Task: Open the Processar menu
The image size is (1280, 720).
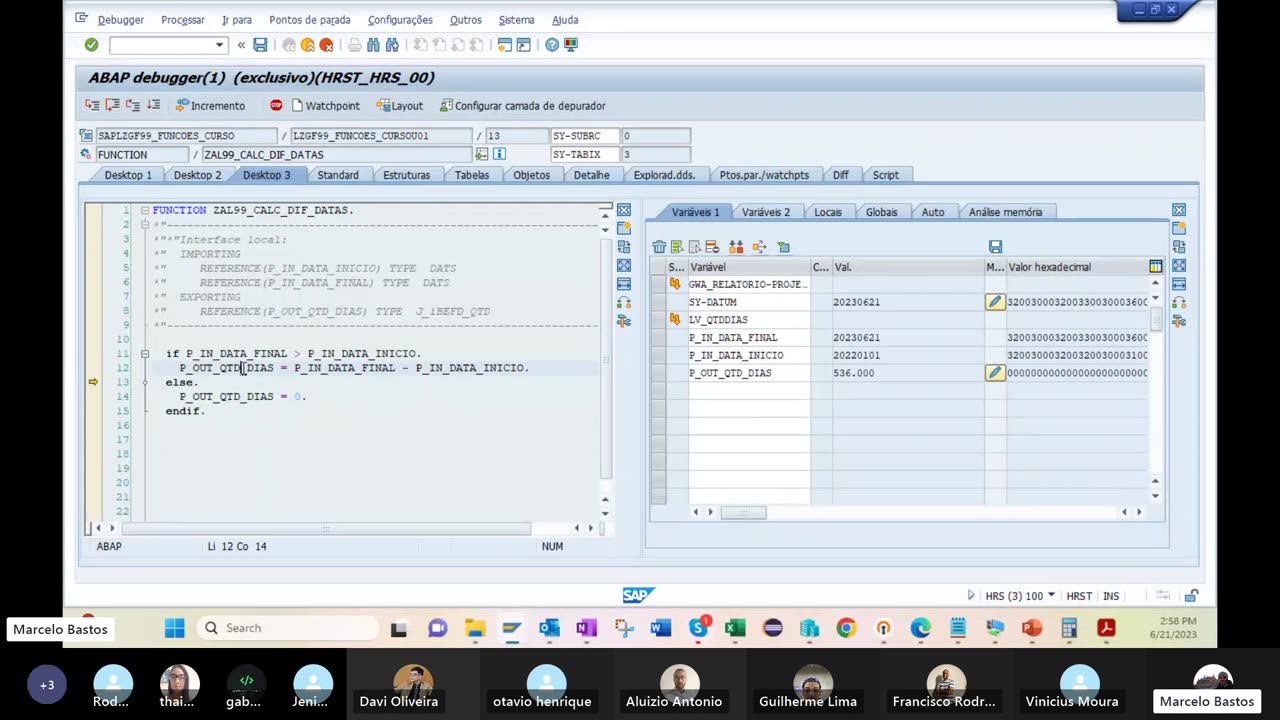Action: click(x=182, y=20)
